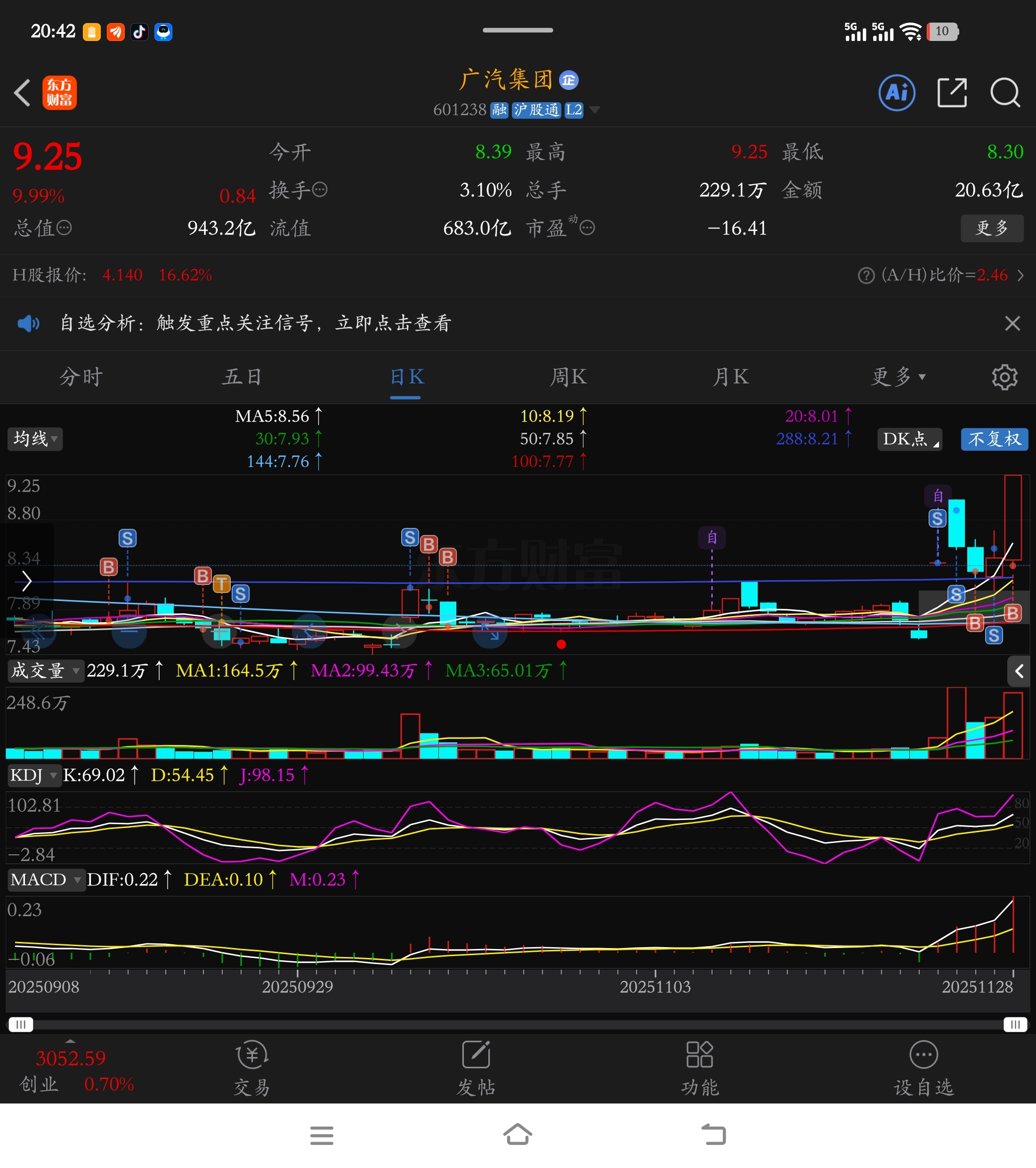Click the 更多 quote details button
Viewport: 1036px width, 1168px height.
pyautogui.click(x=991, y=228)
